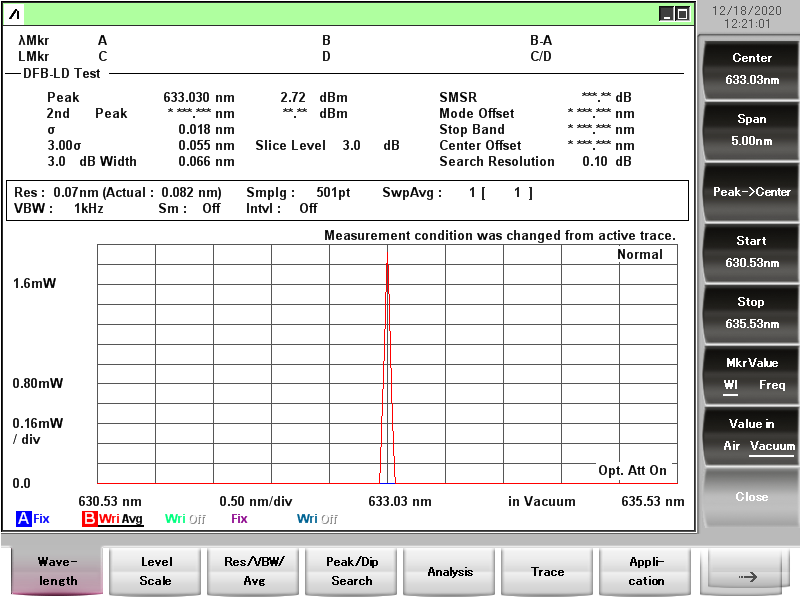The height and width of the screenshot is (600, 800).
Task: Select trace A Fix indicator
Action: pyautogui.click(x=33, y=519)
